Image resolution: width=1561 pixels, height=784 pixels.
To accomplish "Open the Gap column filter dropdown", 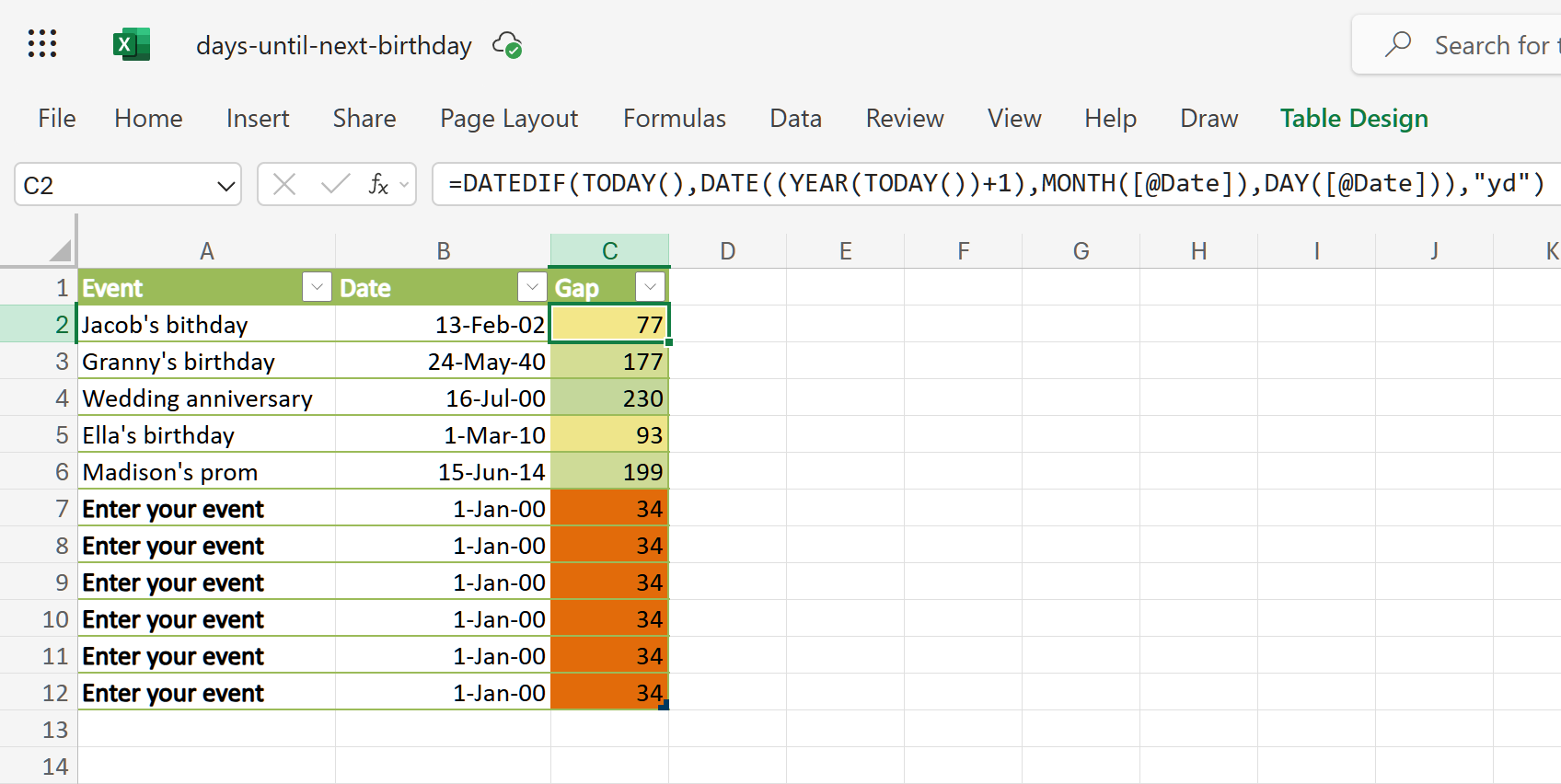I will tap(650, 288).
